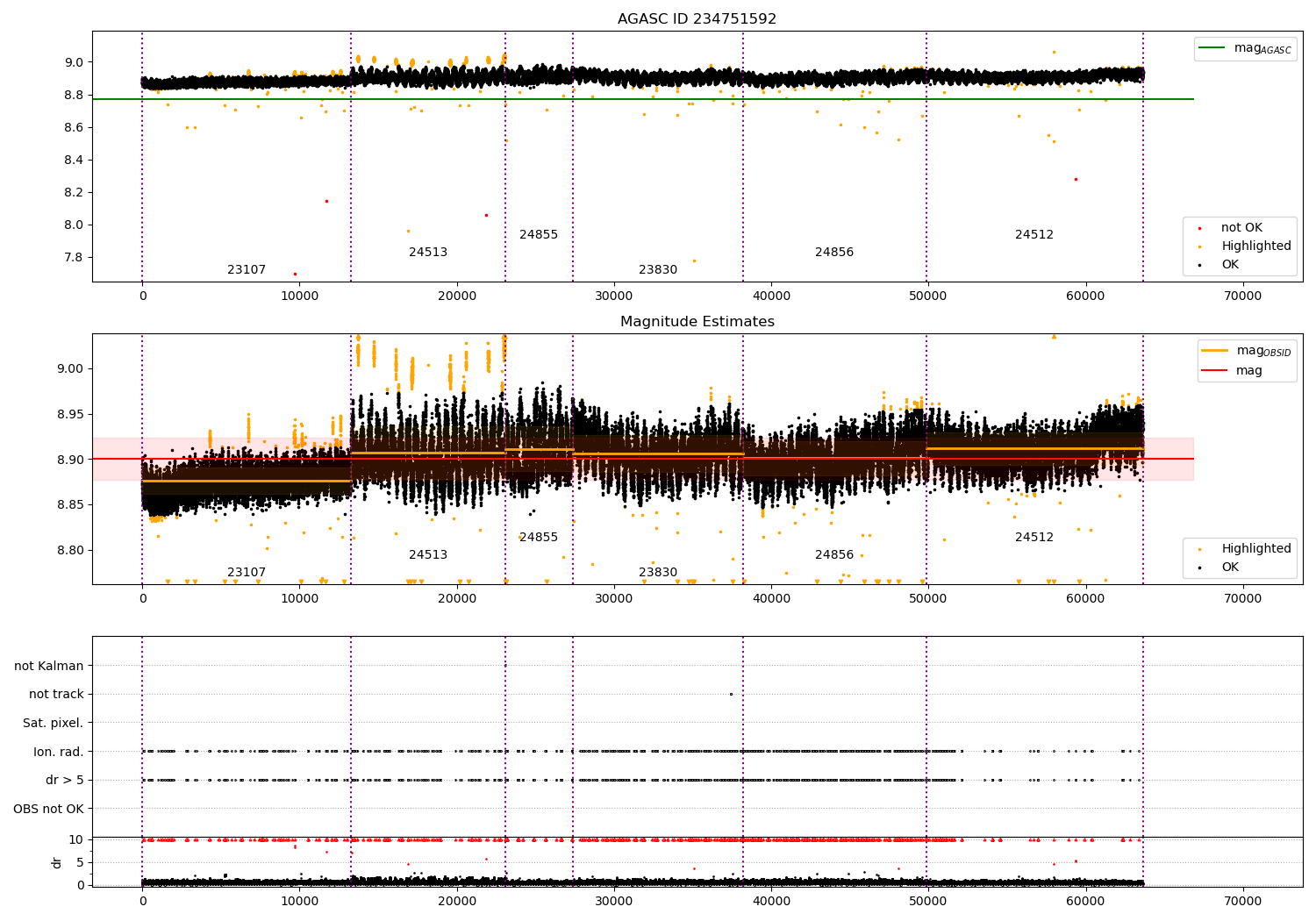
Task: Click obsid label 24855 in top plot
Action: point(539,235)
